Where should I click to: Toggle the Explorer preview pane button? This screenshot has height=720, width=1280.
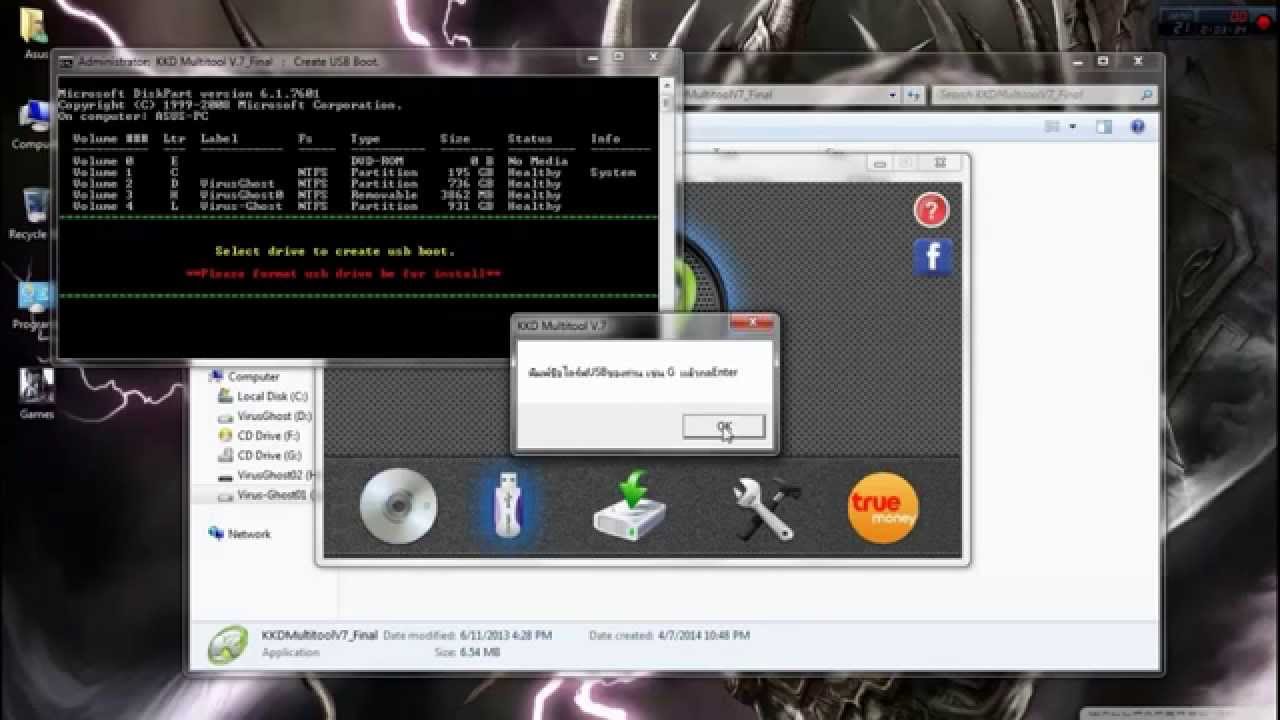[x=1104, y=127]
